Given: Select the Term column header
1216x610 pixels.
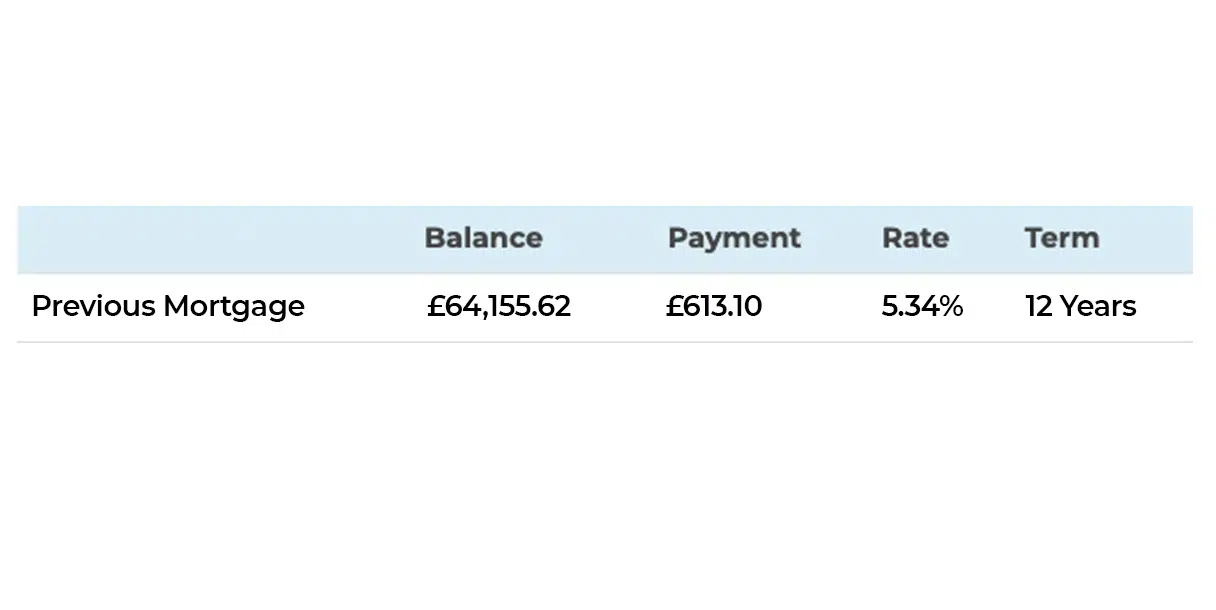Looking at the screenshot, I should (x=1061, y=238).
